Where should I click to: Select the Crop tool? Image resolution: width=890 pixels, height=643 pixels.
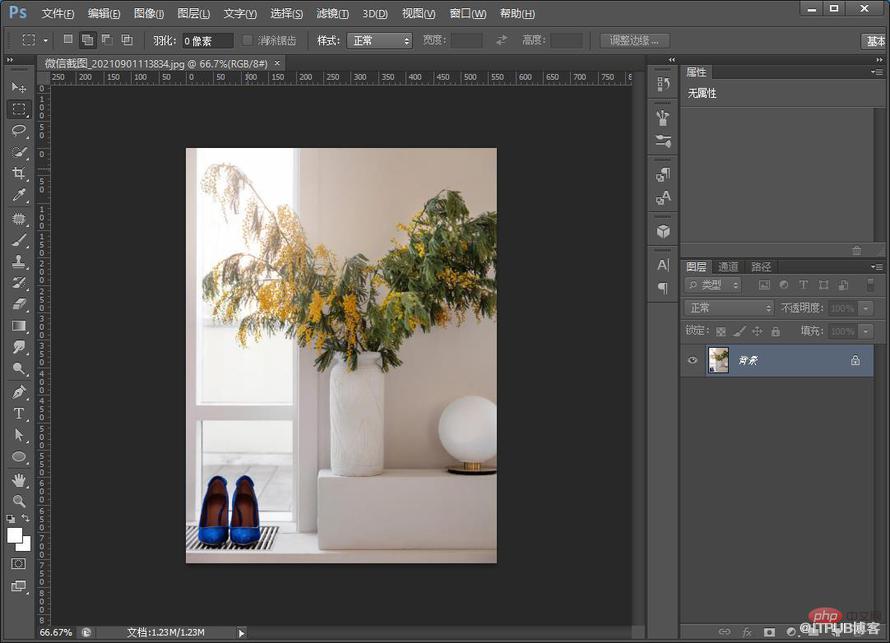pos(19,174)
